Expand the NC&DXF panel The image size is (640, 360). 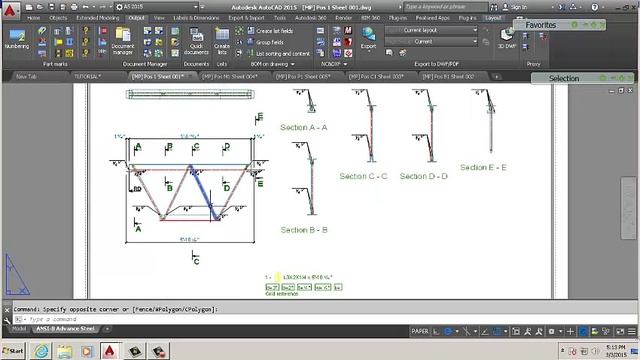point(334,64)
